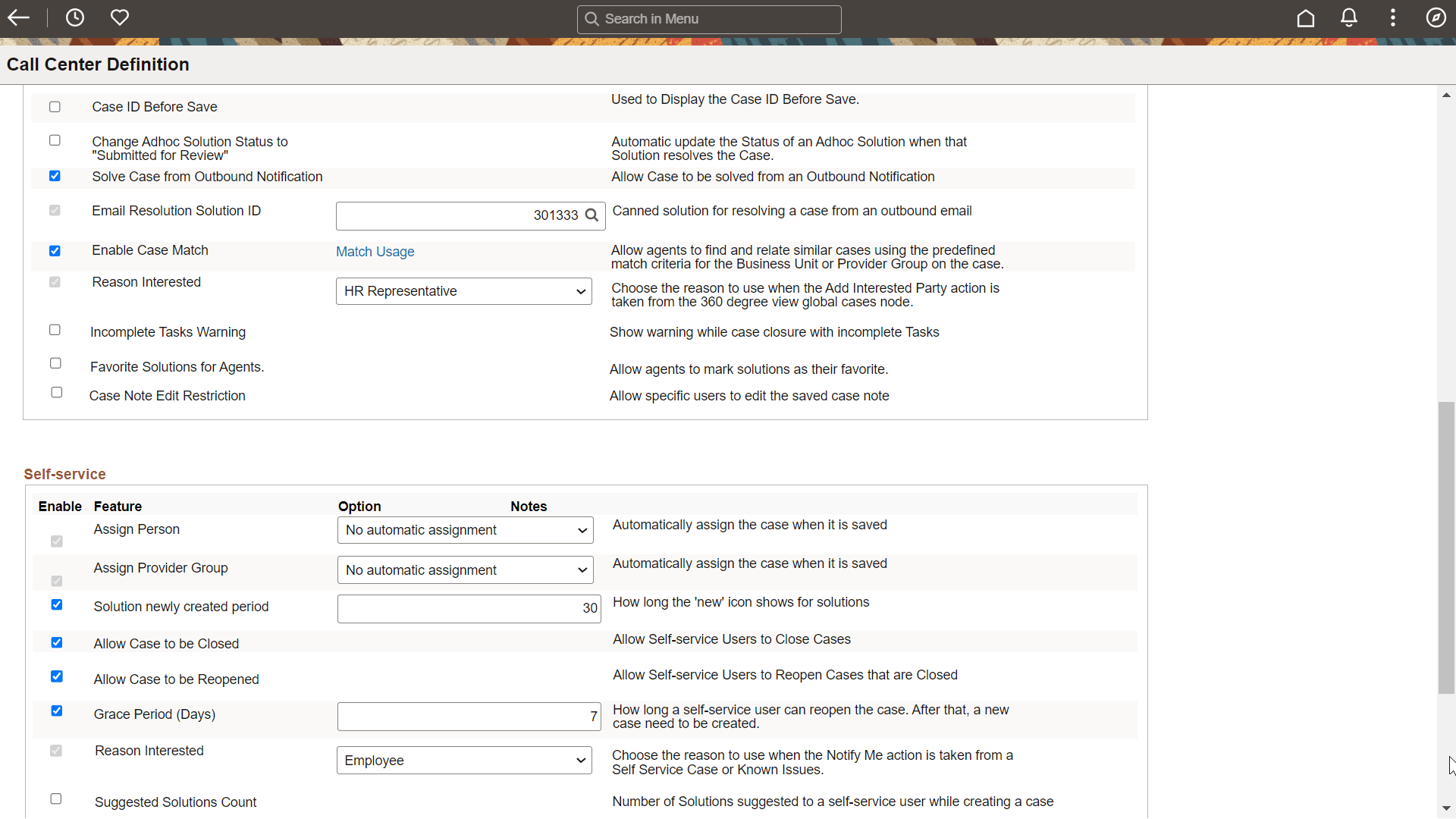
Task: Expand Assign Person assignment dropdown
Action: point(465,530)
